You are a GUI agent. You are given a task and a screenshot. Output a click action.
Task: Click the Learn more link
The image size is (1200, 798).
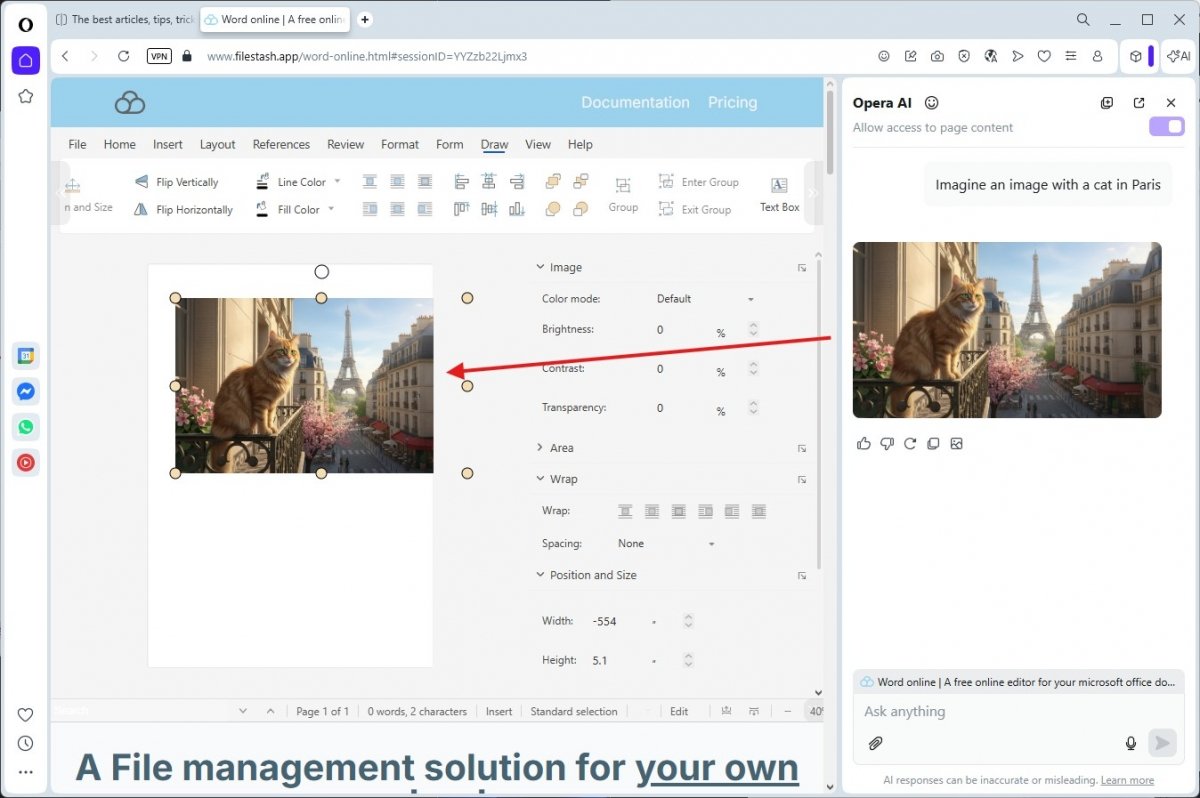[x=1127, y=780]
